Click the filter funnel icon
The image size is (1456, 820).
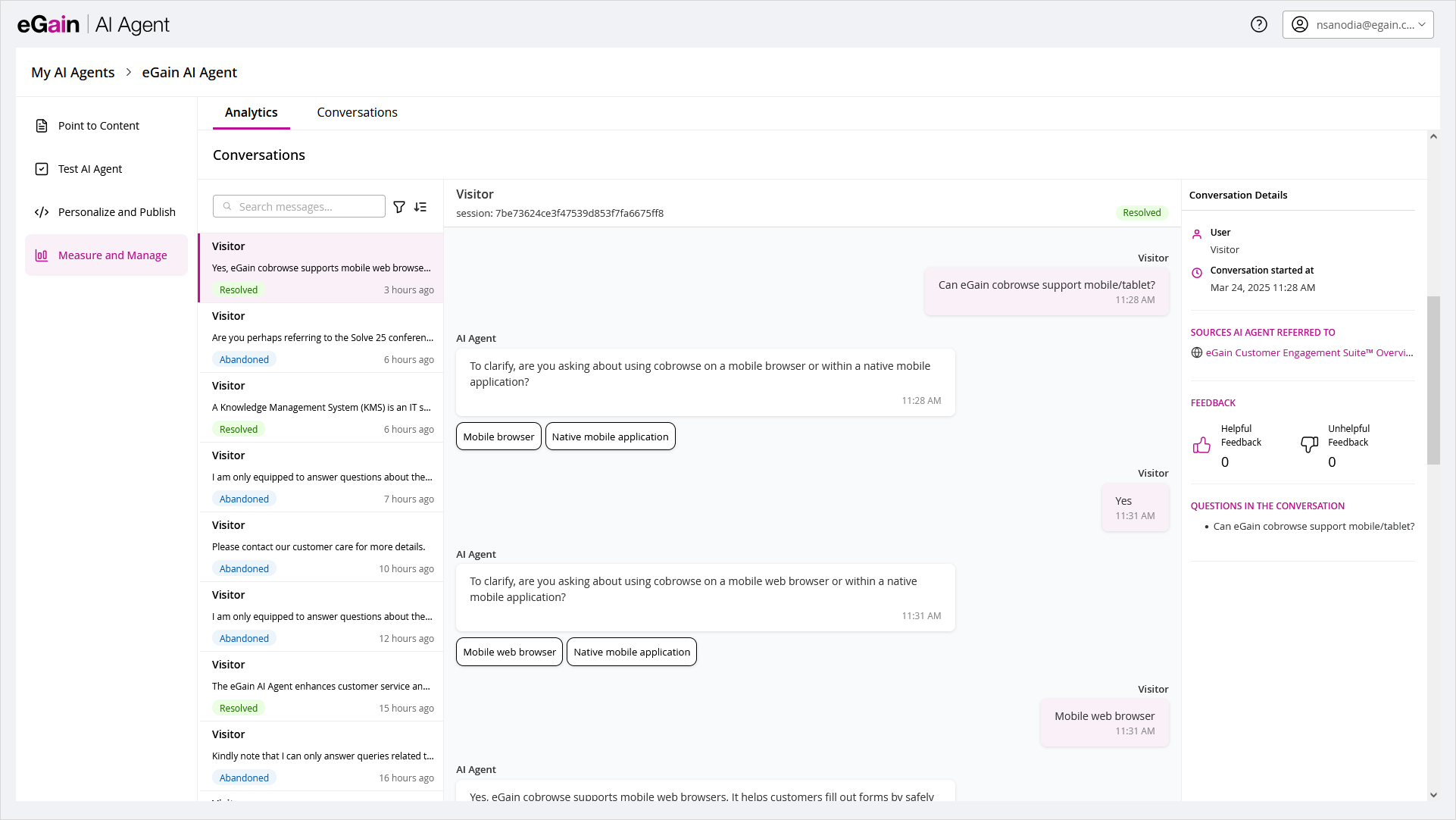(x=399, y=207)
